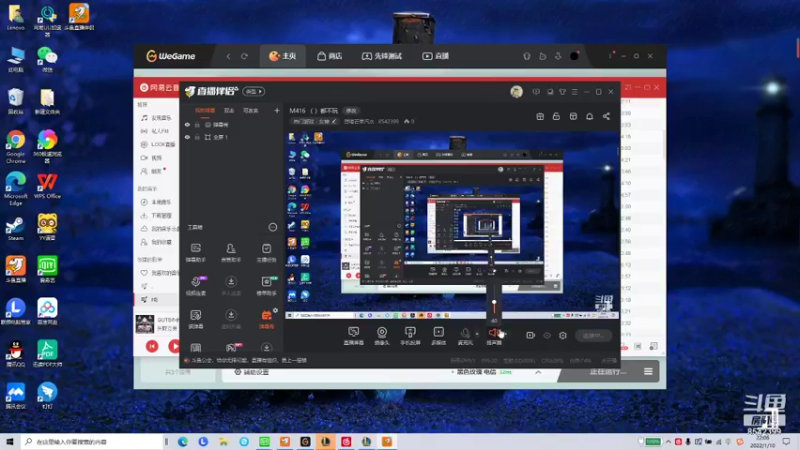This screenshot has height=450, width=800.
Task: Select the 可发布 scene tab
Action: (x=251, y=111)
